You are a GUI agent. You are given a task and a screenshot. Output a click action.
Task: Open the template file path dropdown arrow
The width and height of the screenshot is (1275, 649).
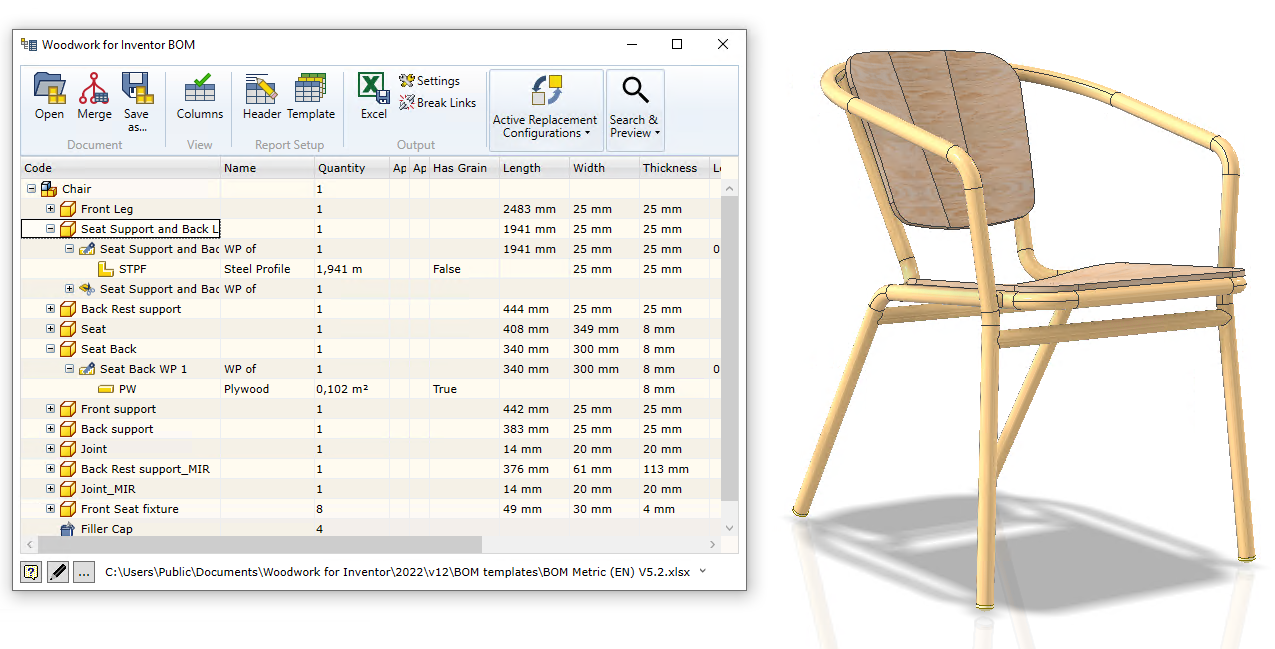703,572
